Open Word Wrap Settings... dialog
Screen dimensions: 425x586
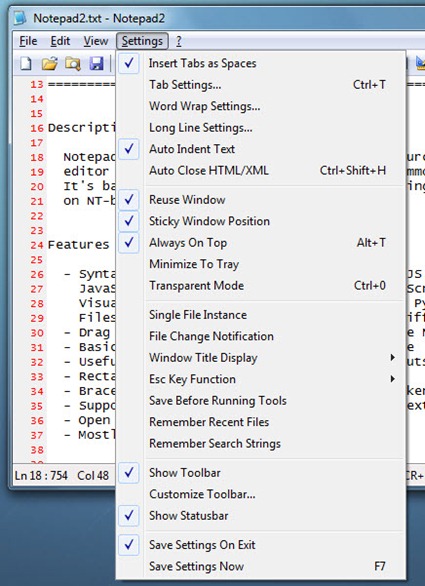tap(261, 106)
